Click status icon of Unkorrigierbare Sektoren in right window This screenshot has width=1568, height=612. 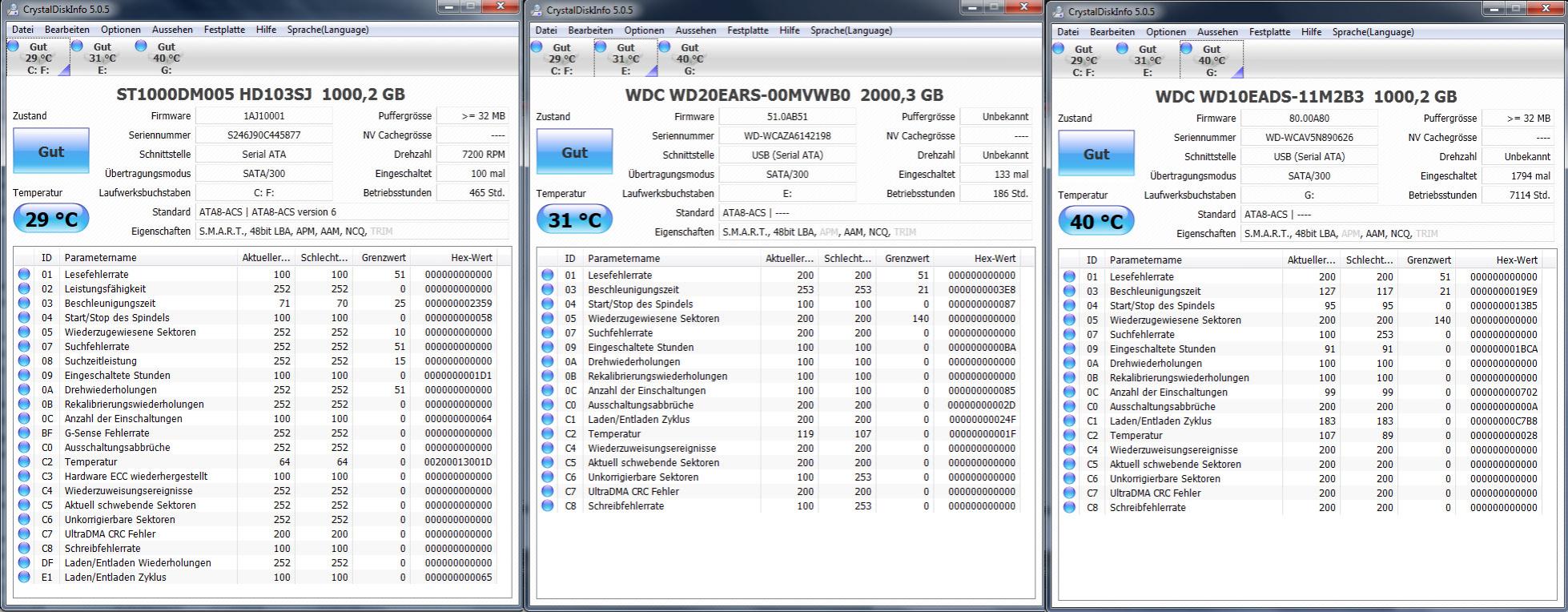pos(1069,478)
